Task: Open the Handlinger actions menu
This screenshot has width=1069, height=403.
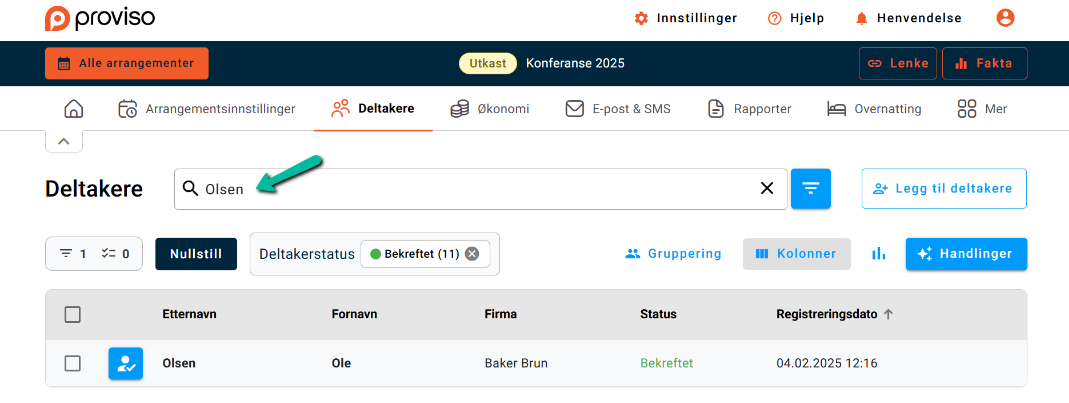Action: tap(966, 254)
